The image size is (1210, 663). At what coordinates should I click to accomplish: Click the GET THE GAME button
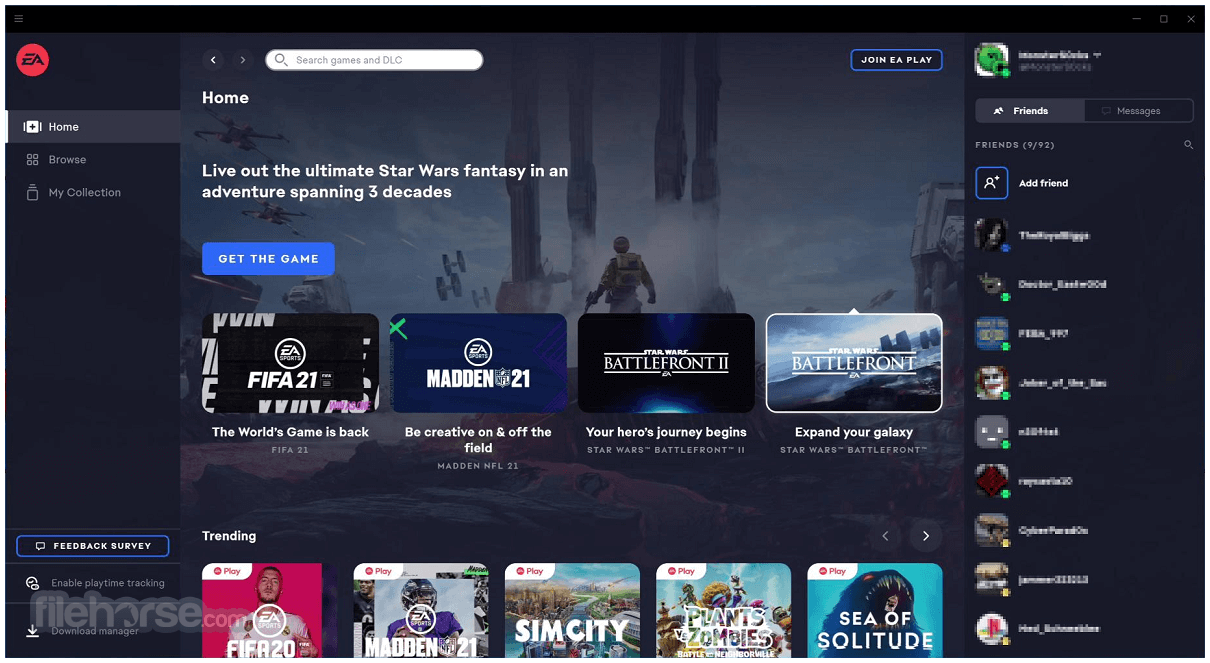click(268, 259)
